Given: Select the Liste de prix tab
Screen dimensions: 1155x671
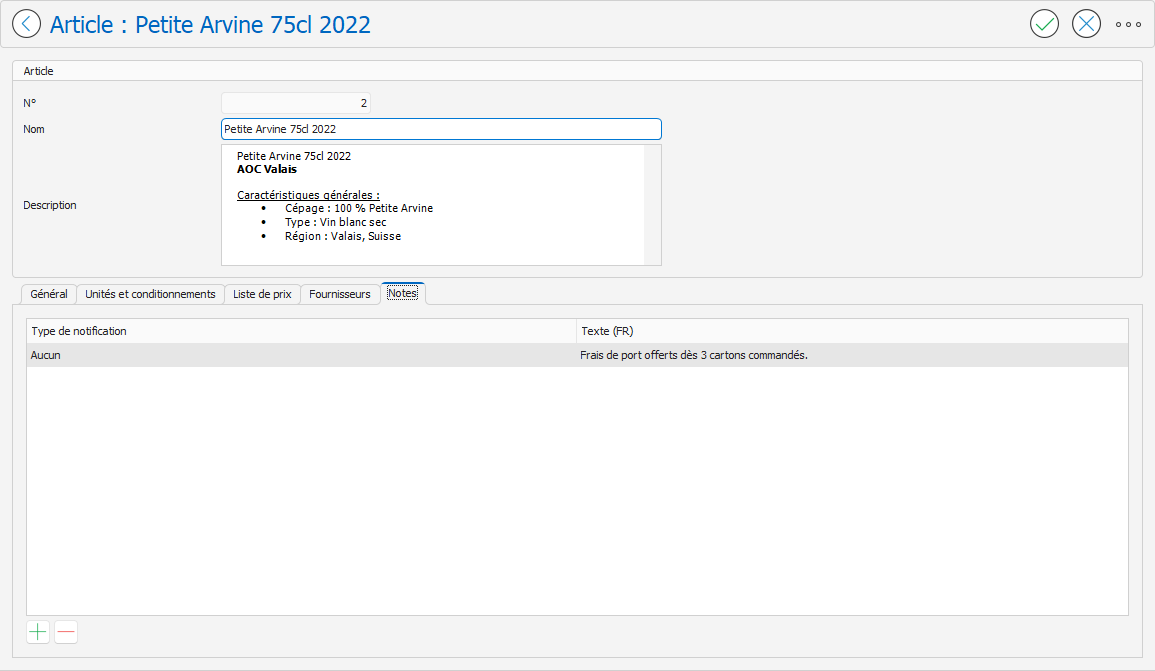Looking at the screenshot, I should (x=262, y=294).
